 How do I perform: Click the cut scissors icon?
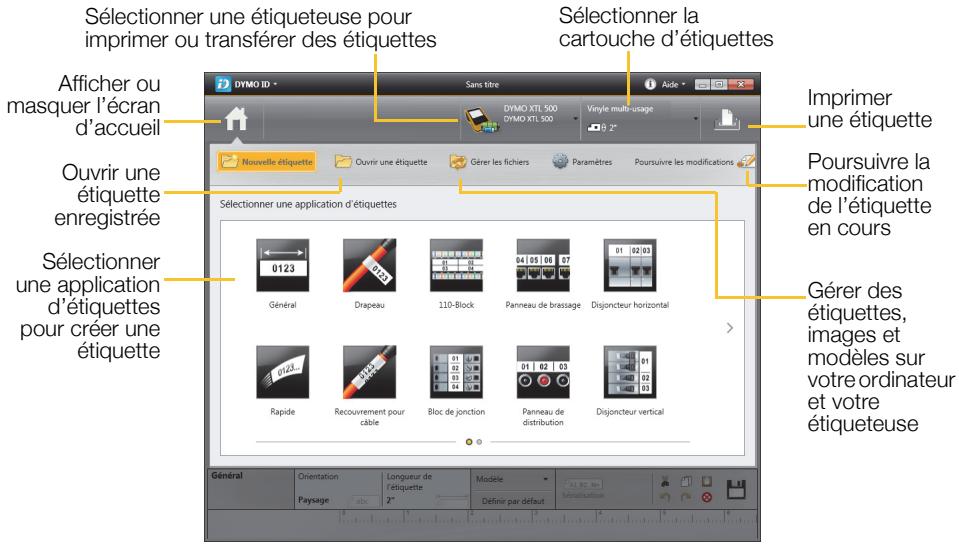665,482
